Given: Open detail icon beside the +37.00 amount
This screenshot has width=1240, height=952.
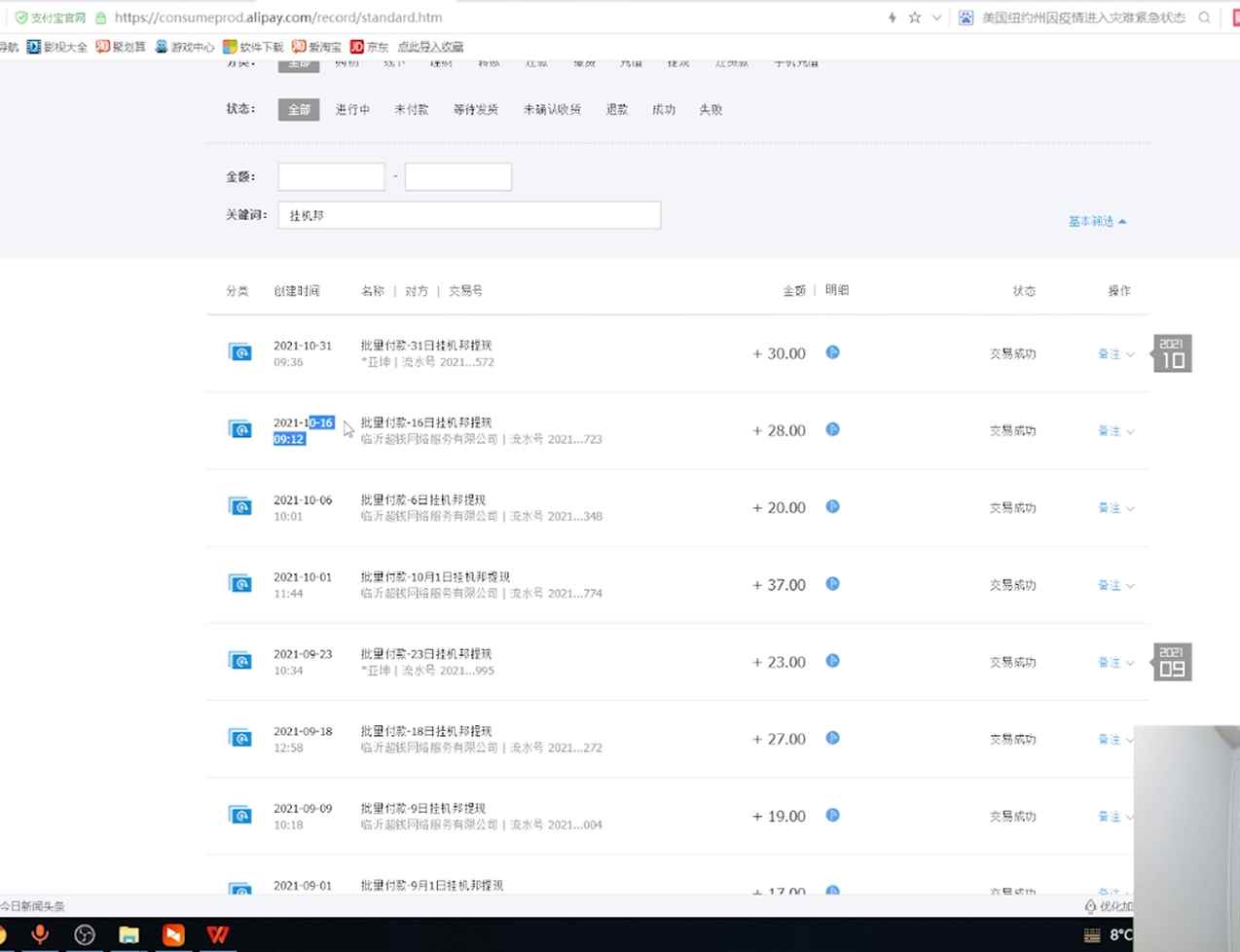Looking at the screenshot, I should pyautogui.click(x=832, y=583).
